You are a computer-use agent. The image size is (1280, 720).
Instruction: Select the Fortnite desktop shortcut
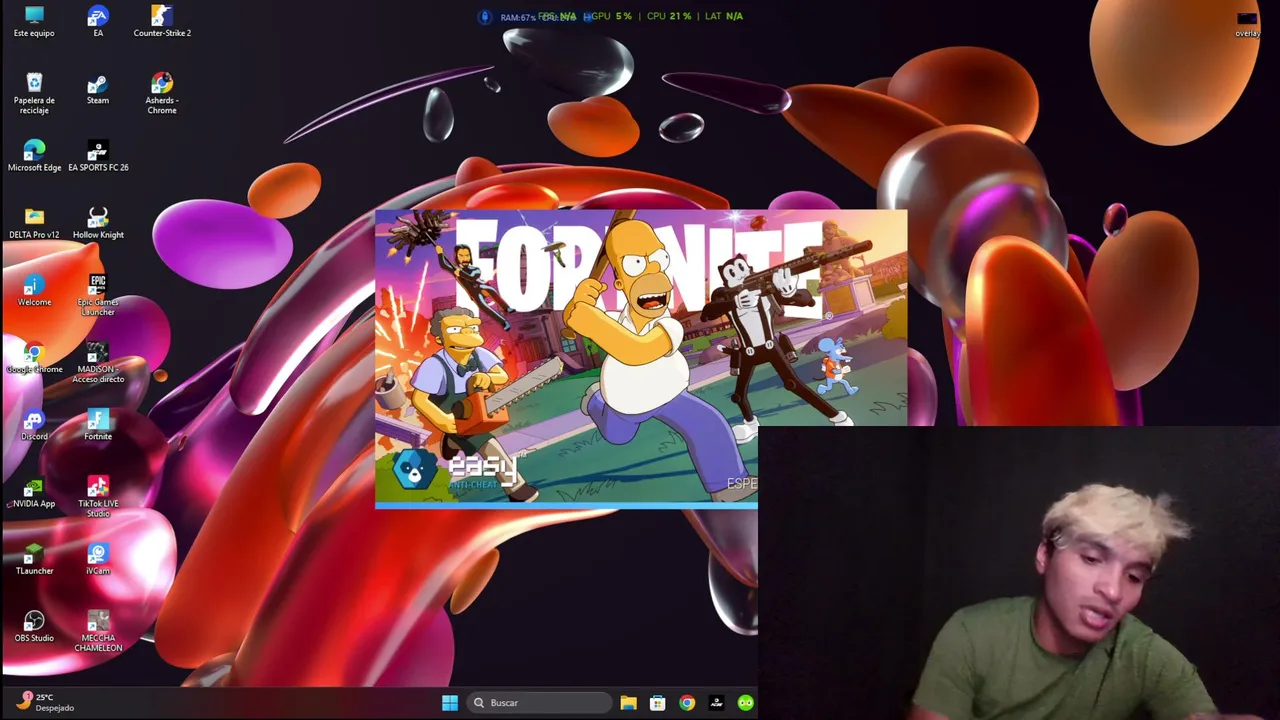[x=98, y=425]
